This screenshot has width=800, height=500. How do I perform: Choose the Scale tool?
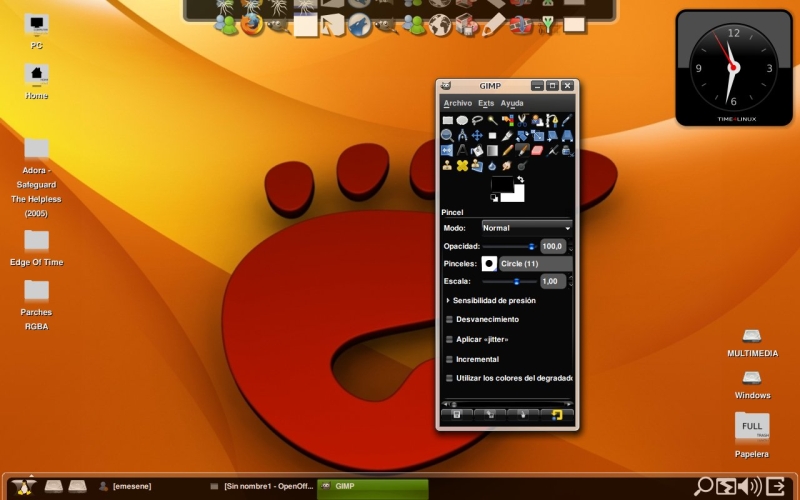(537, 136)
